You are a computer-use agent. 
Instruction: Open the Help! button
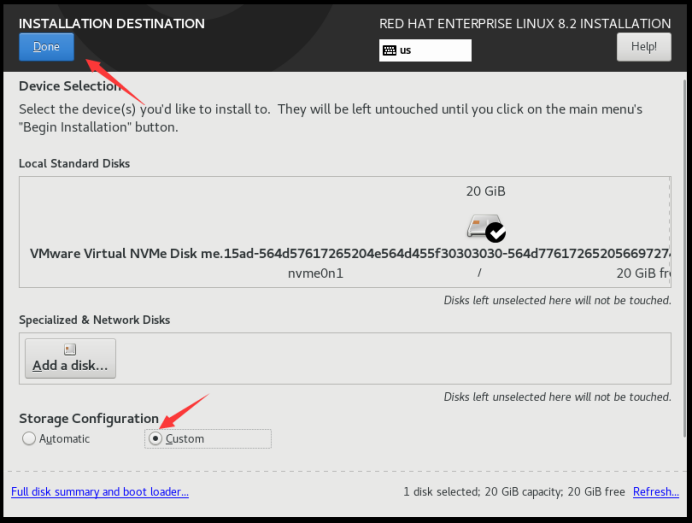(x=644, y=47)
